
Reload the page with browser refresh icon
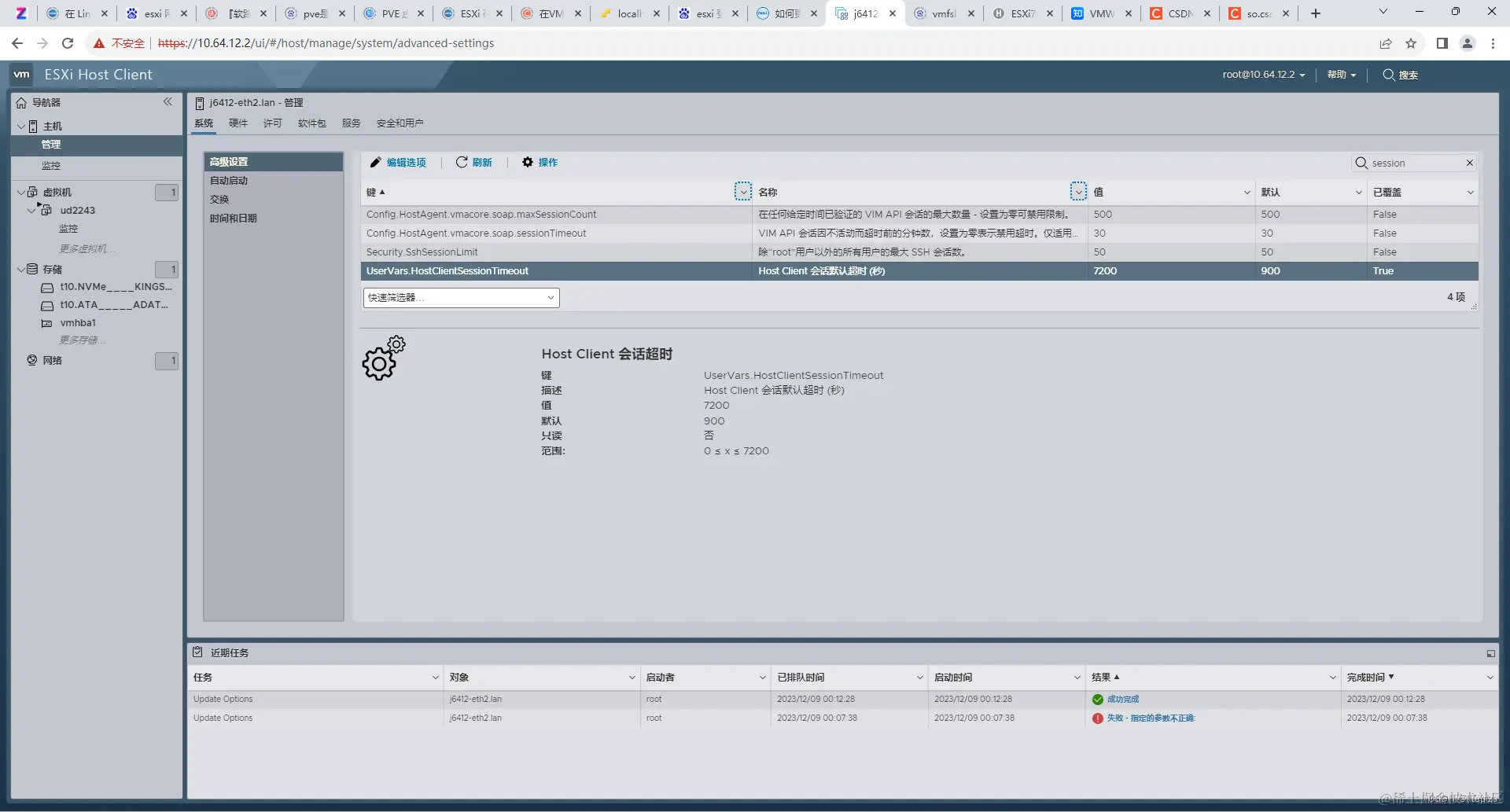pyautogui.click(x=68, y=43)
